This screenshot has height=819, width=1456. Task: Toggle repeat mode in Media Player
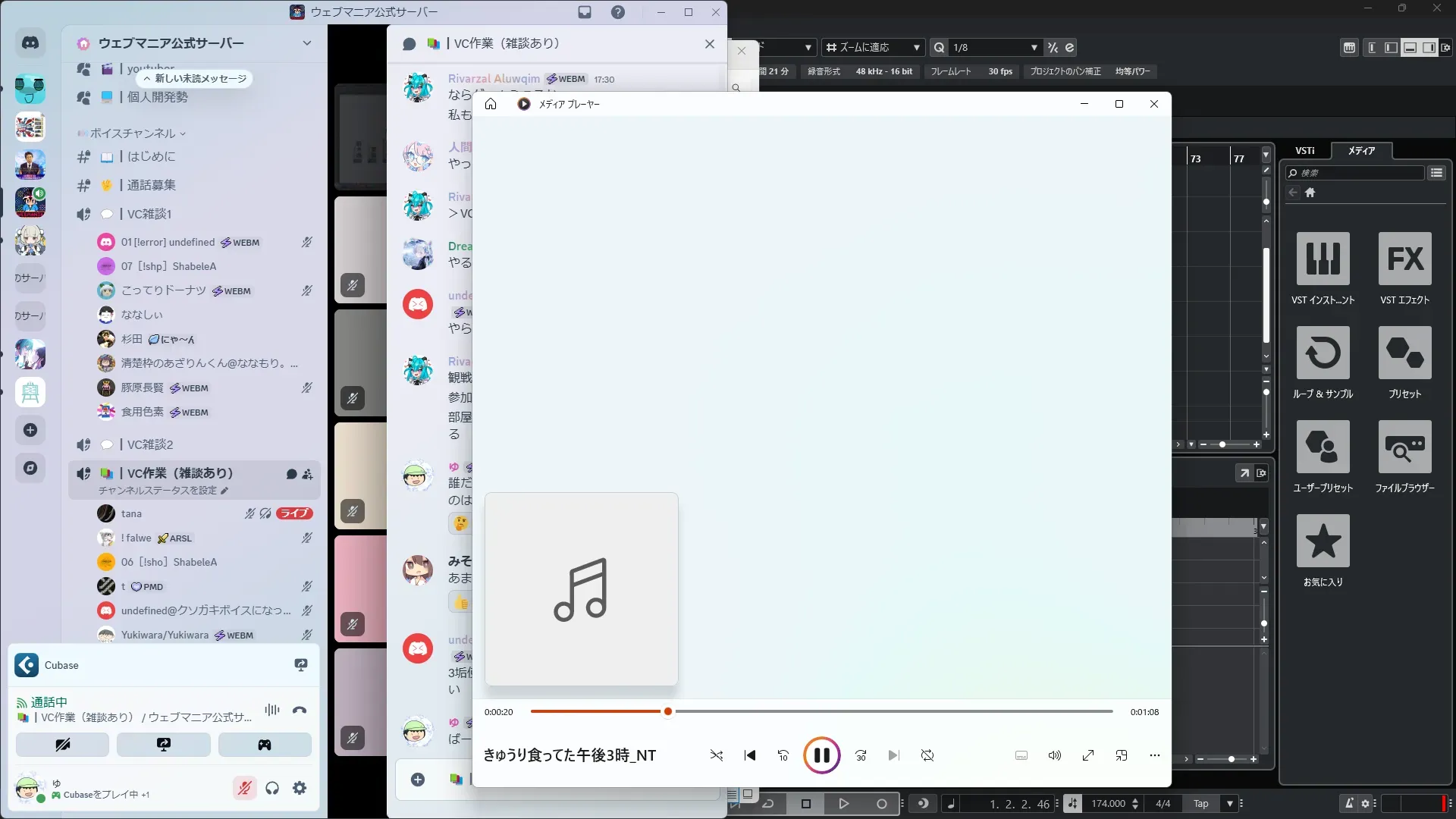(x=927, y=755)
